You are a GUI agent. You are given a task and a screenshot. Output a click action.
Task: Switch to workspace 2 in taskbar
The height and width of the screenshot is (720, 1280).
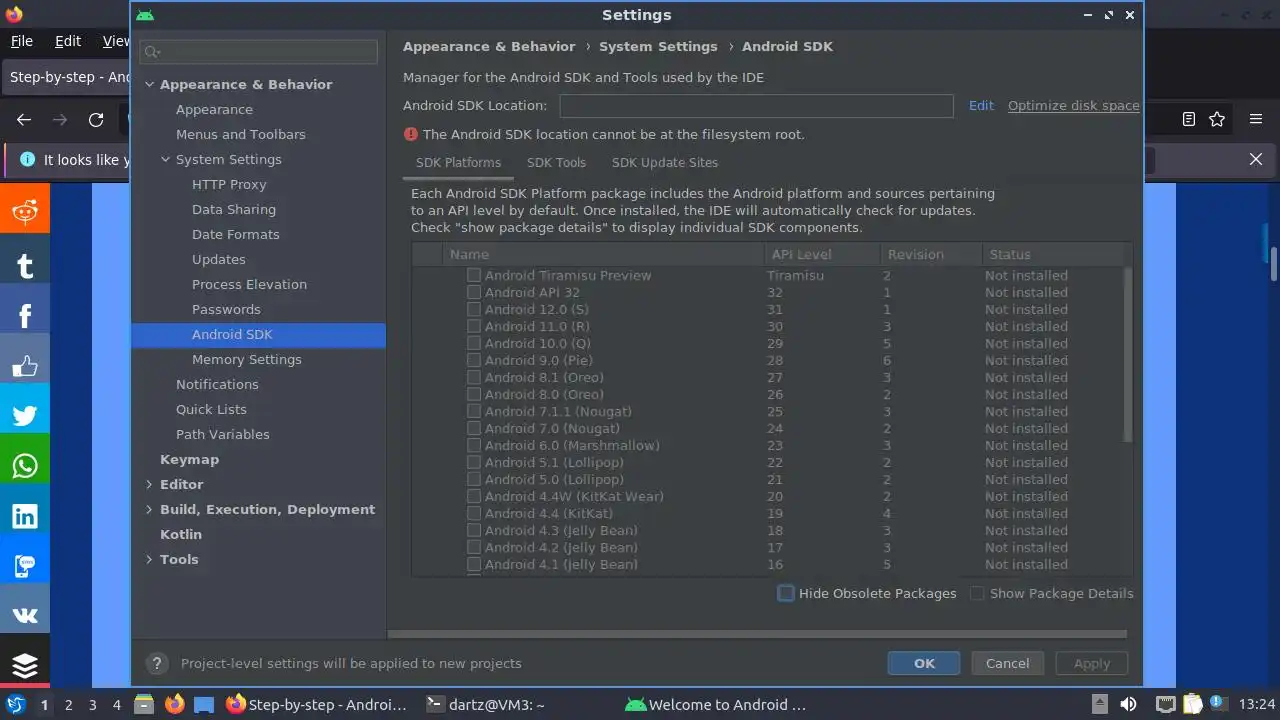click(68, 704)
